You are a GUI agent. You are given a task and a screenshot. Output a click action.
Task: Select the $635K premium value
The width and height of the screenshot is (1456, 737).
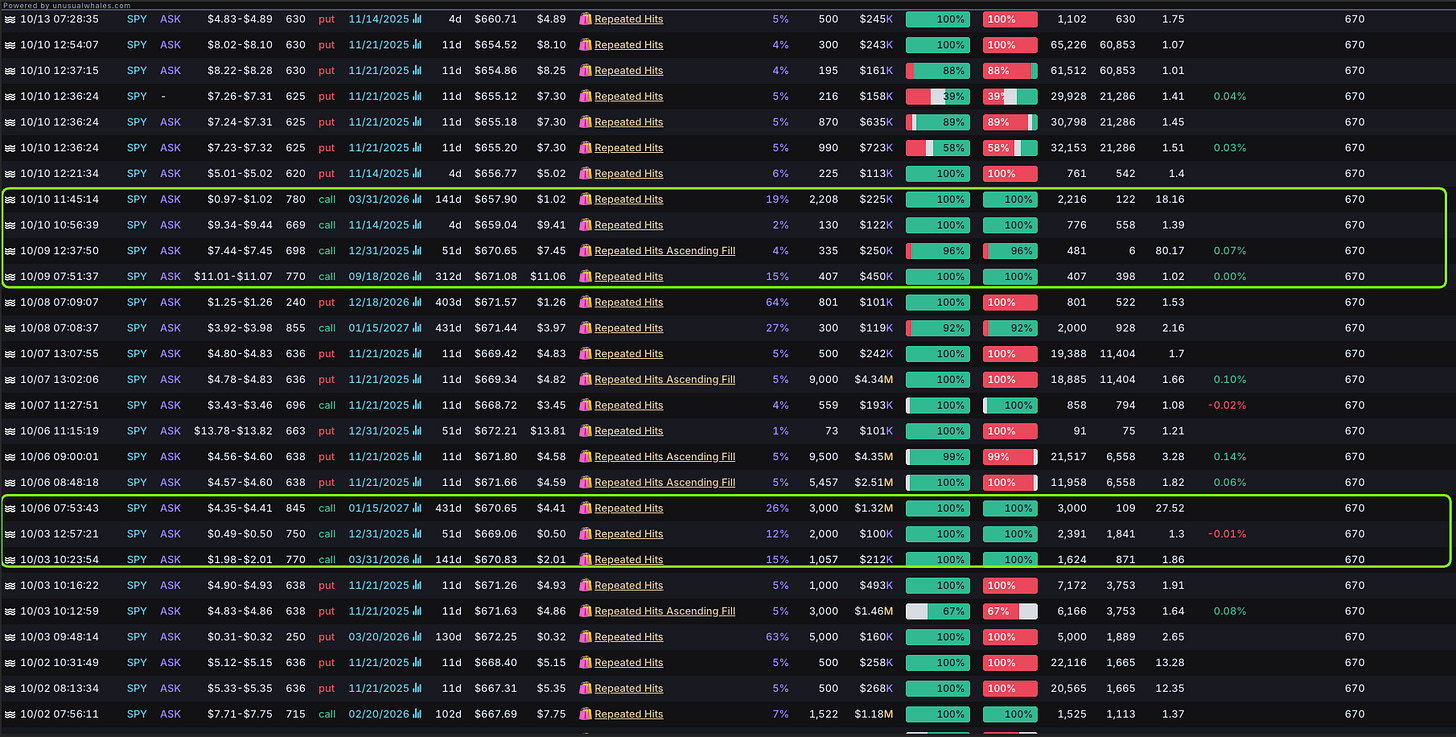[x=875, y=122]
